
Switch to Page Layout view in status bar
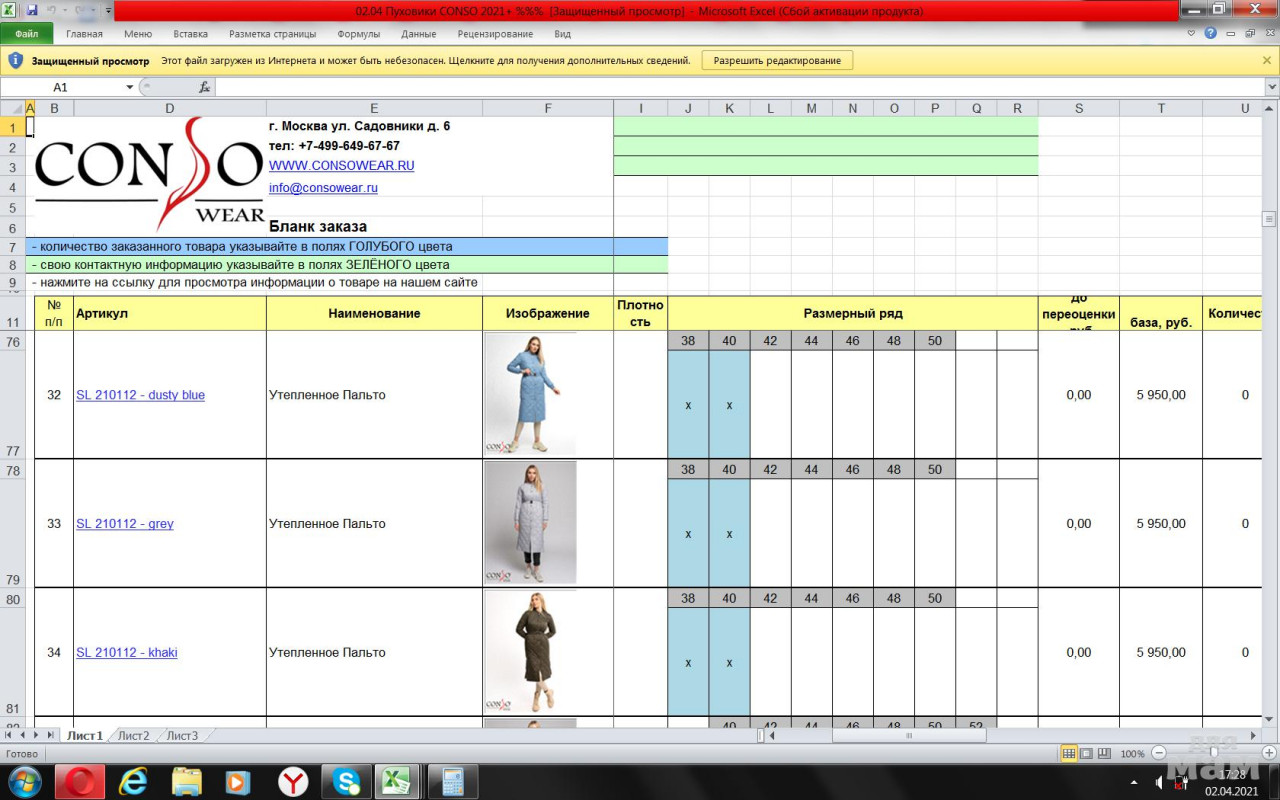tap(1086, 753)
